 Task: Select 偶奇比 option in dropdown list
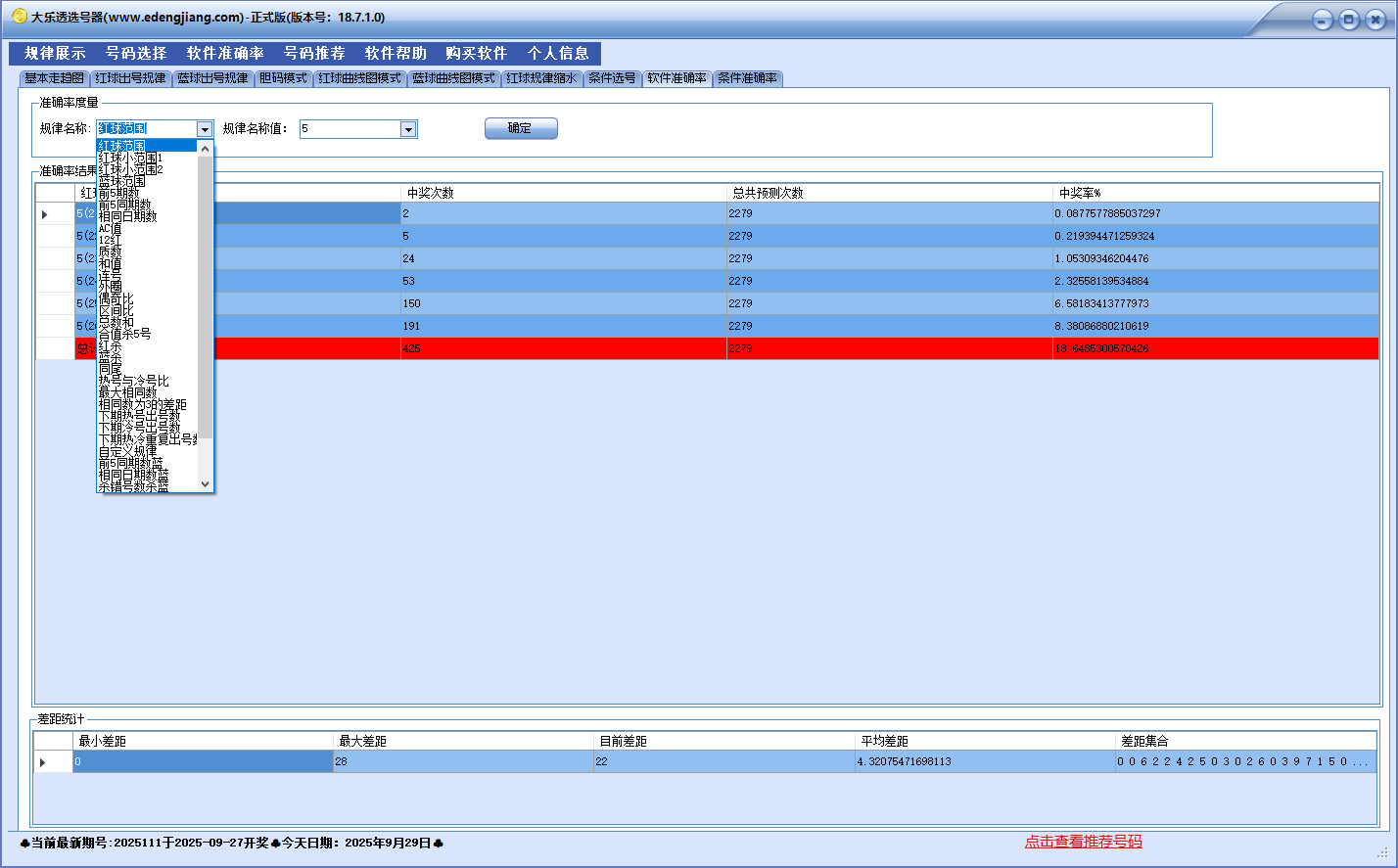116,298
